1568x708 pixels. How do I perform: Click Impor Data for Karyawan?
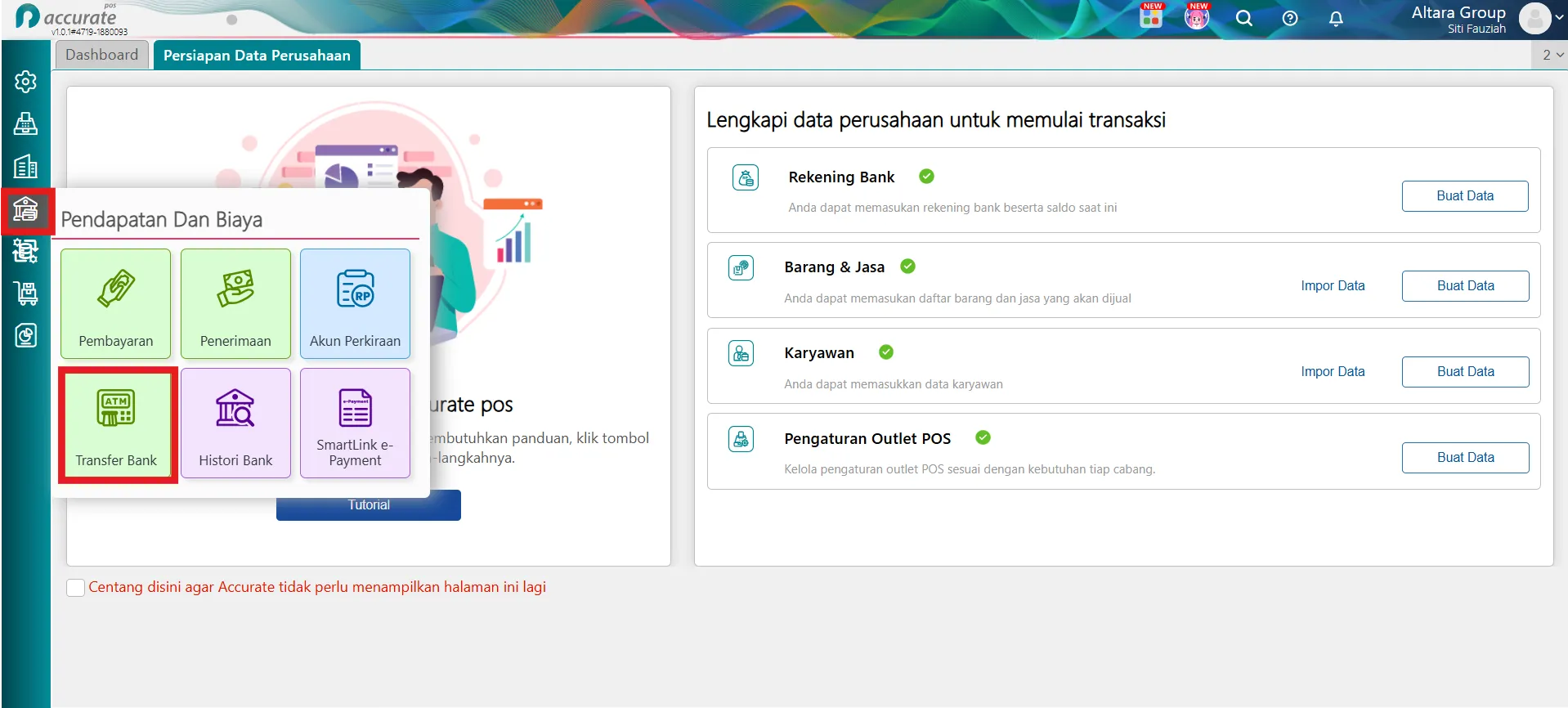point(1333,372)
